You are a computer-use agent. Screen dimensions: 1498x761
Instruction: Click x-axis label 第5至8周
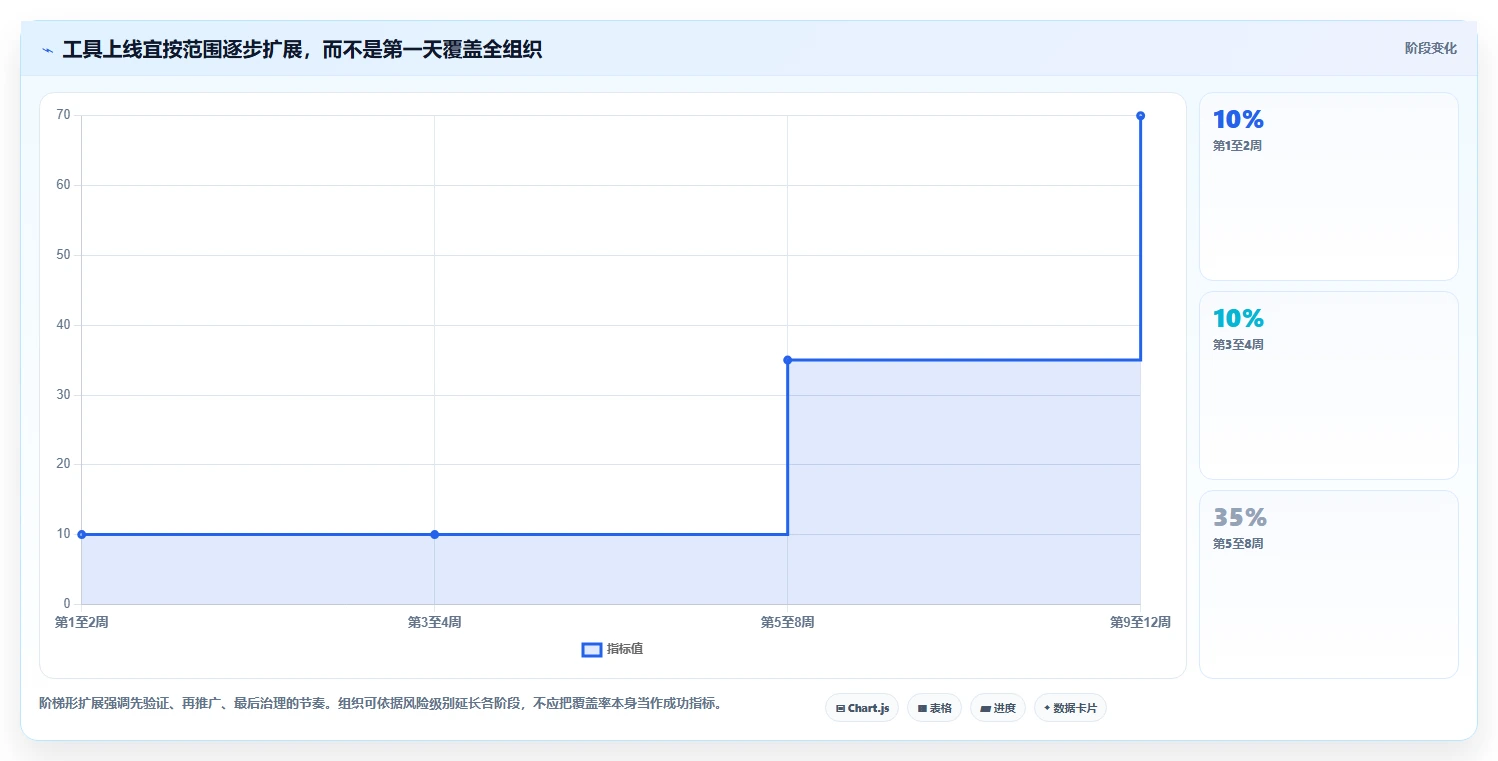coord(787,622)
